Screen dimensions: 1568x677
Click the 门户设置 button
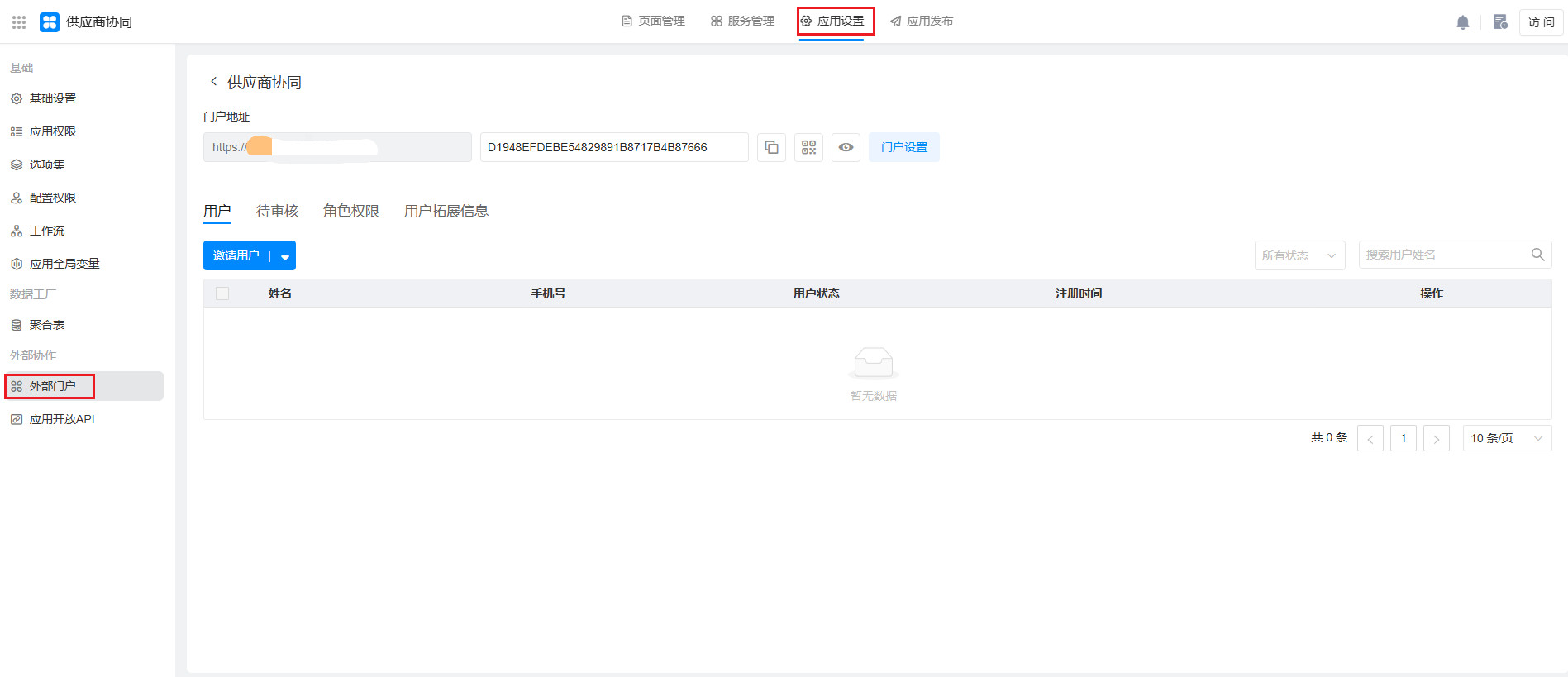click(x=903, y=147)
